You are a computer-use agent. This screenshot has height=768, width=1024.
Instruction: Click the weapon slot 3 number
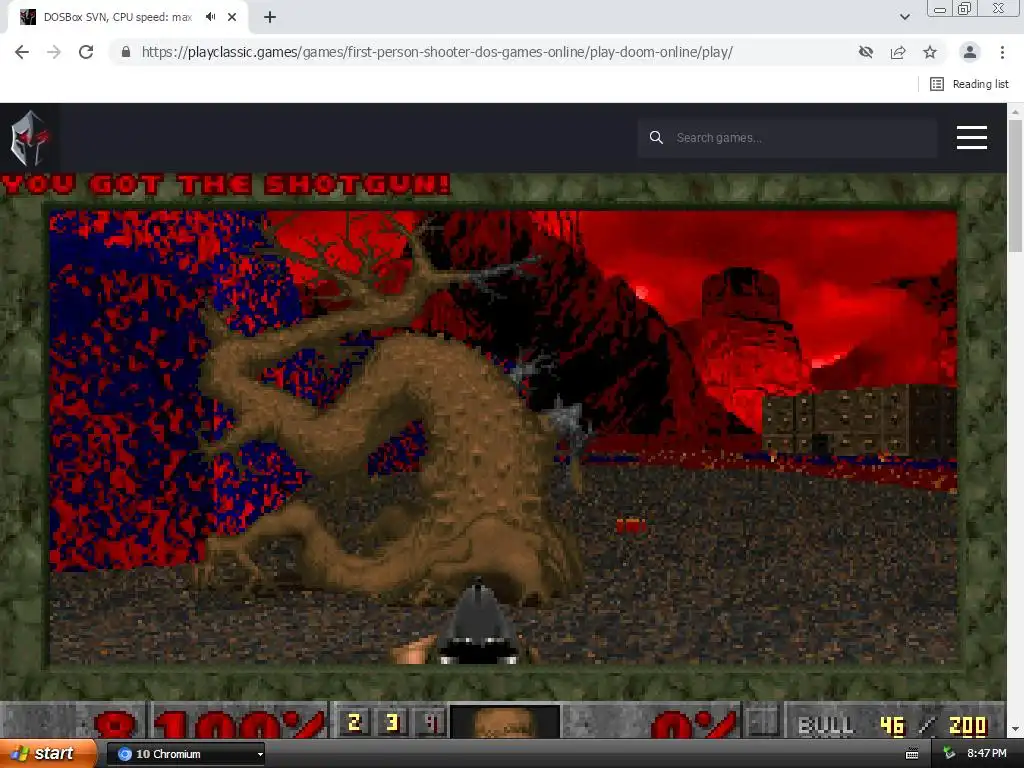(x=392, y=722)
